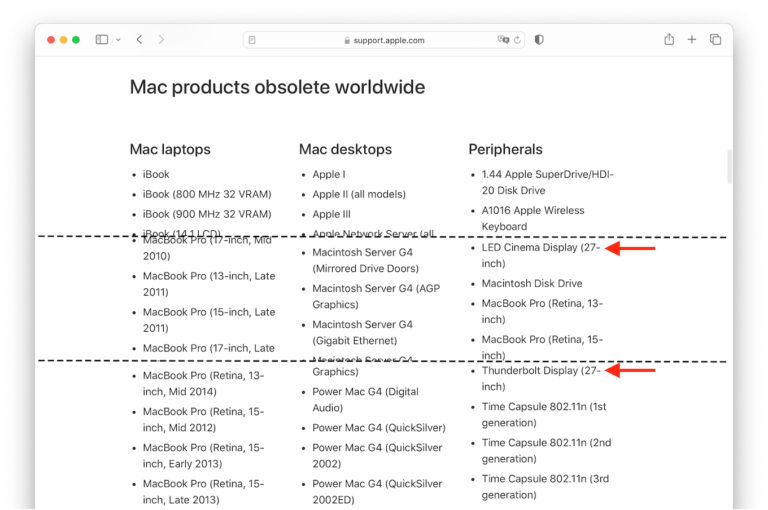Click "Power Mac G4 (QuickSilver)" item
Image resolution: width=768 pixels, height=510 pixels.
click(x=379, y=428)
